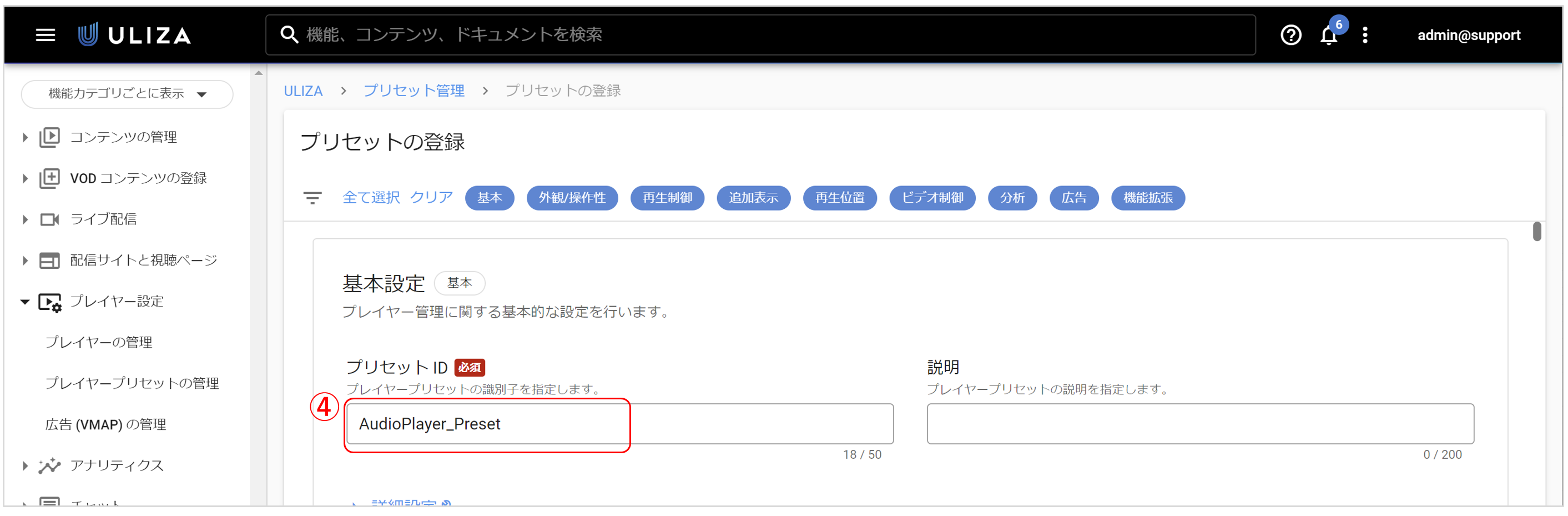1568x516 pixels.
Task: Click クリア link
Action: (432, 197)
